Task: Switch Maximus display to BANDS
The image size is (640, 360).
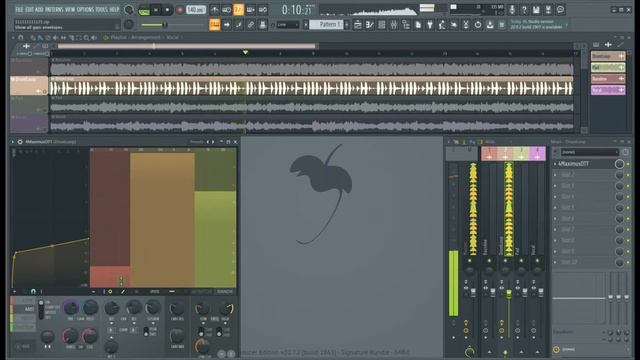Action: tap(224, 292)
